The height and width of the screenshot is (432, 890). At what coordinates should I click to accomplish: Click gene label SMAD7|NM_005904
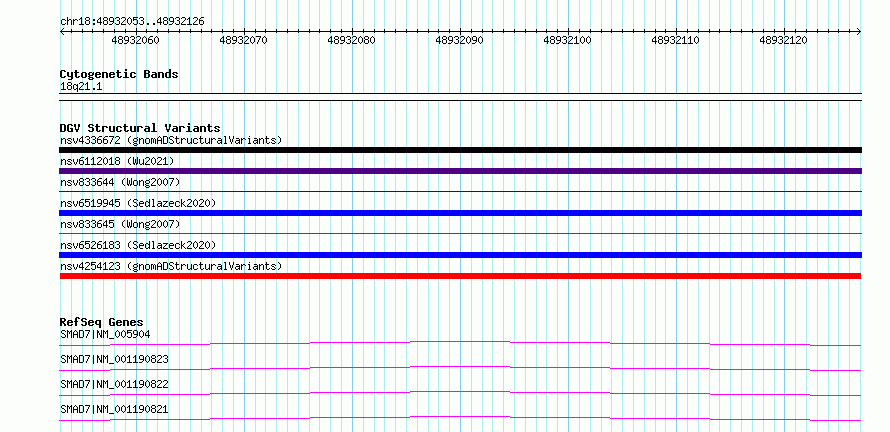(105, 334)
